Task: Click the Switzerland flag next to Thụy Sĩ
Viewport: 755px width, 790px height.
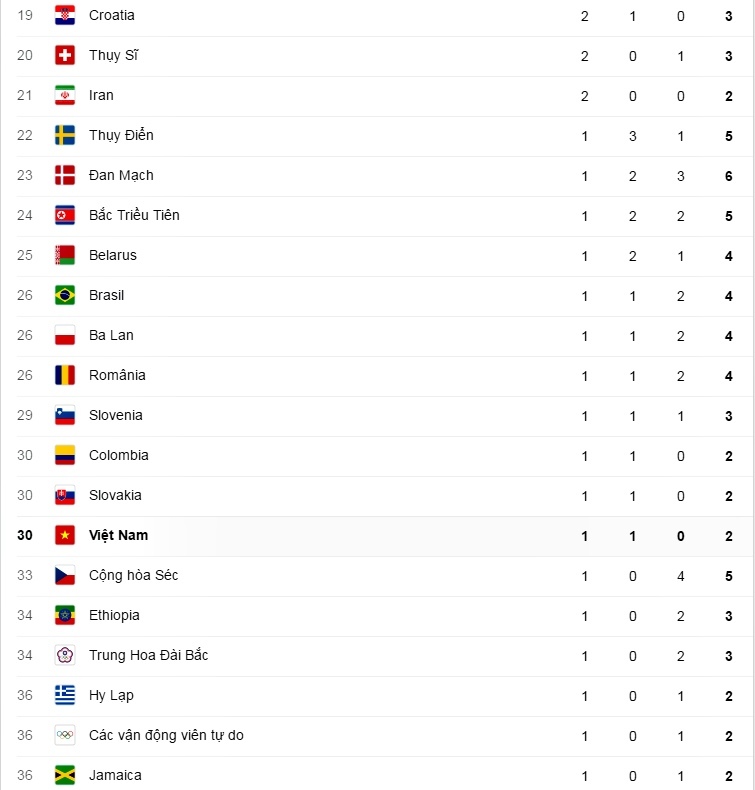Action: pos(65,55)
